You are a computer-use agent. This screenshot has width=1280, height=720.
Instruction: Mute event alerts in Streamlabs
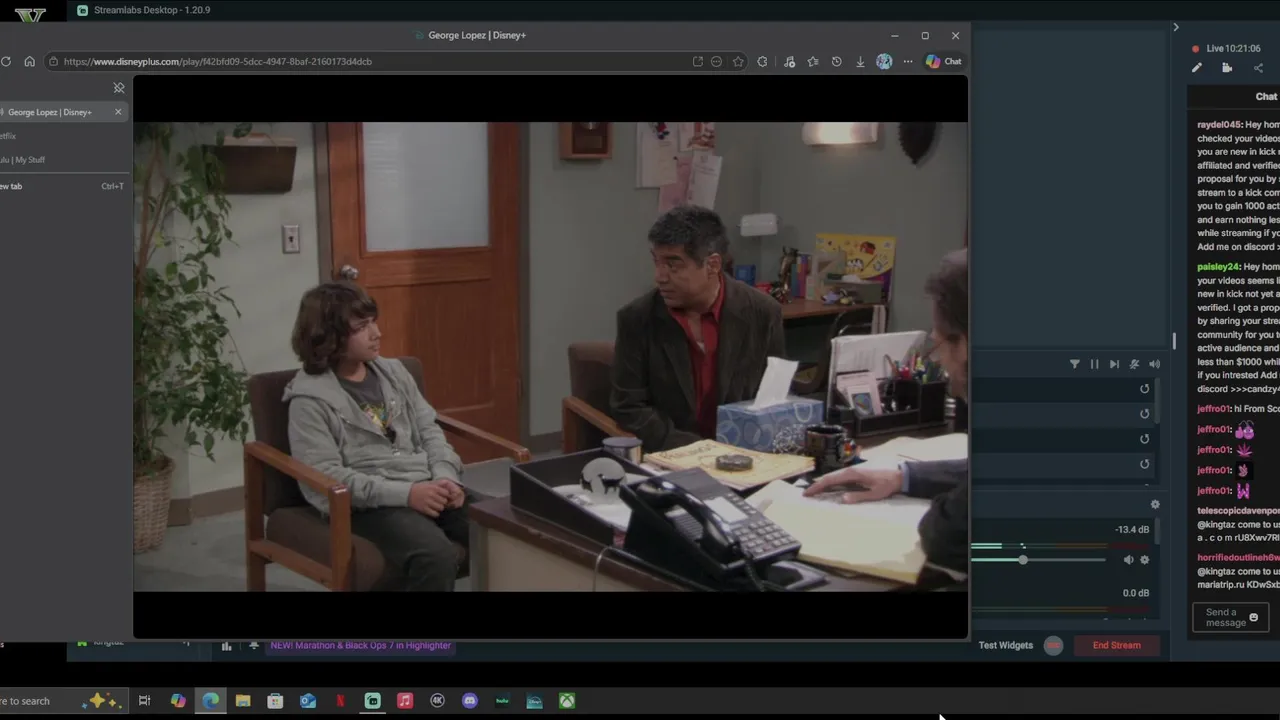[x=1134, y=364]
